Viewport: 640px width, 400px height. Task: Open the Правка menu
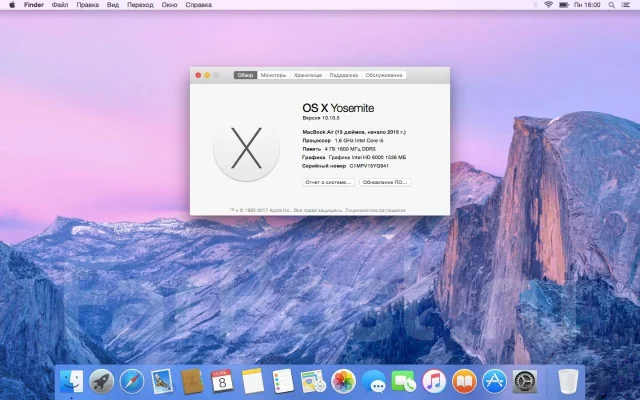tap(88, 5)
